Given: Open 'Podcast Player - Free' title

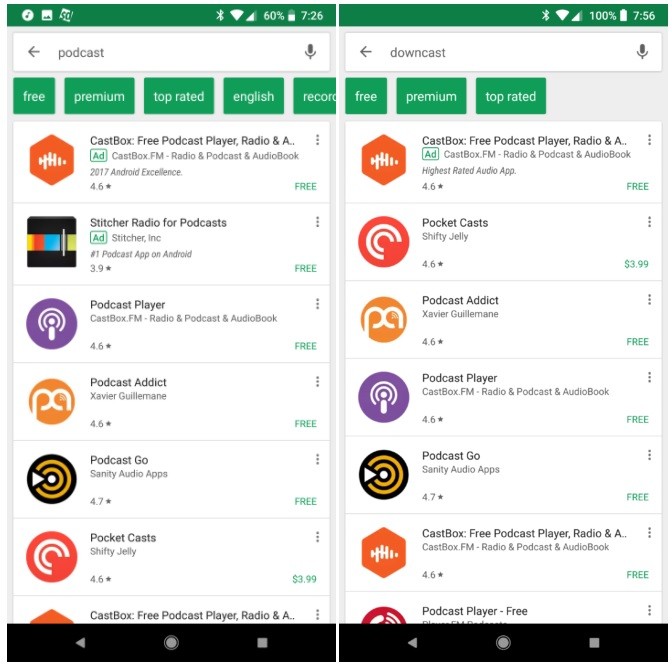Looking at the screenshot, I should tap(475, 611).
